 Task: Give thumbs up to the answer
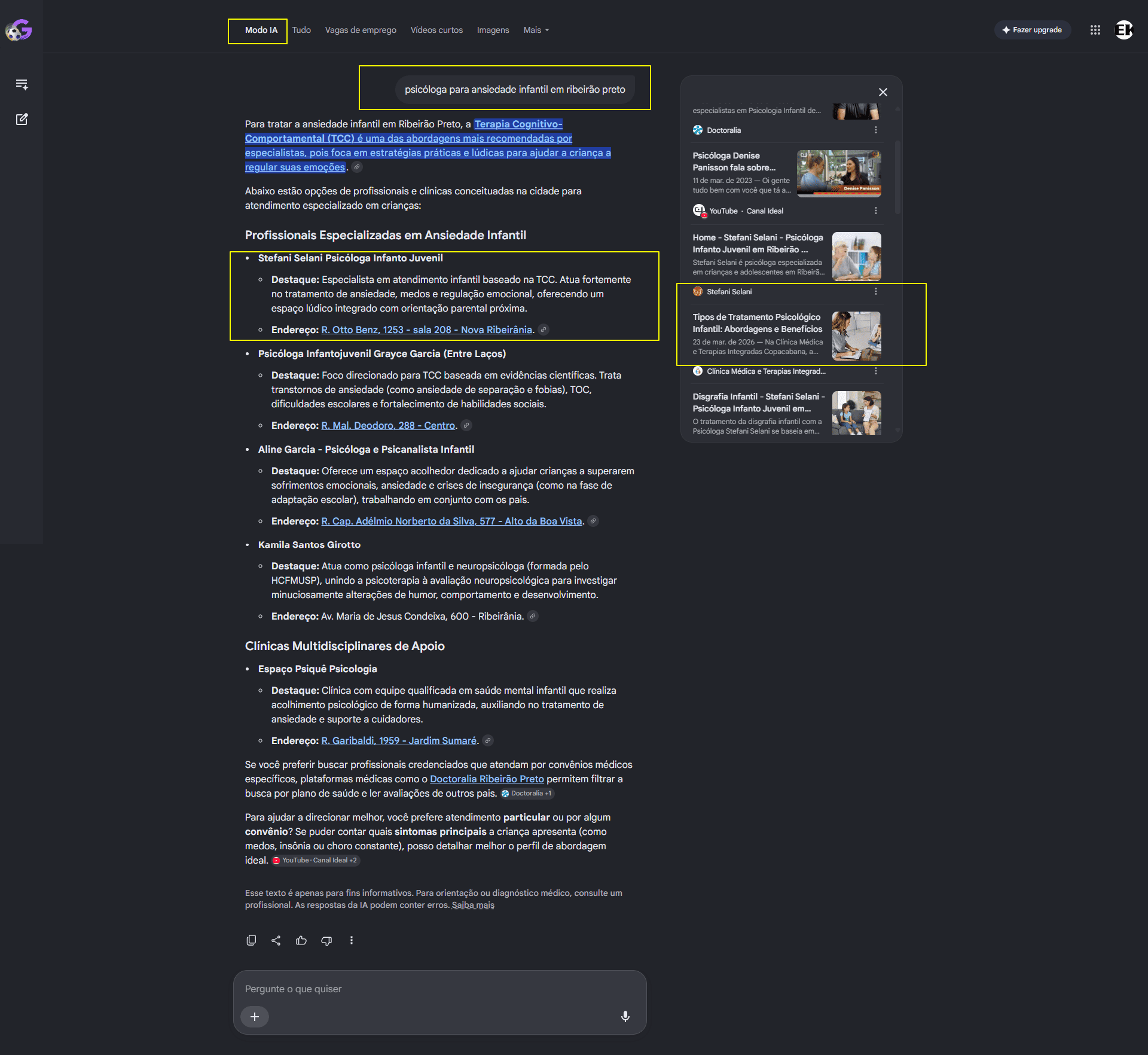301,940
